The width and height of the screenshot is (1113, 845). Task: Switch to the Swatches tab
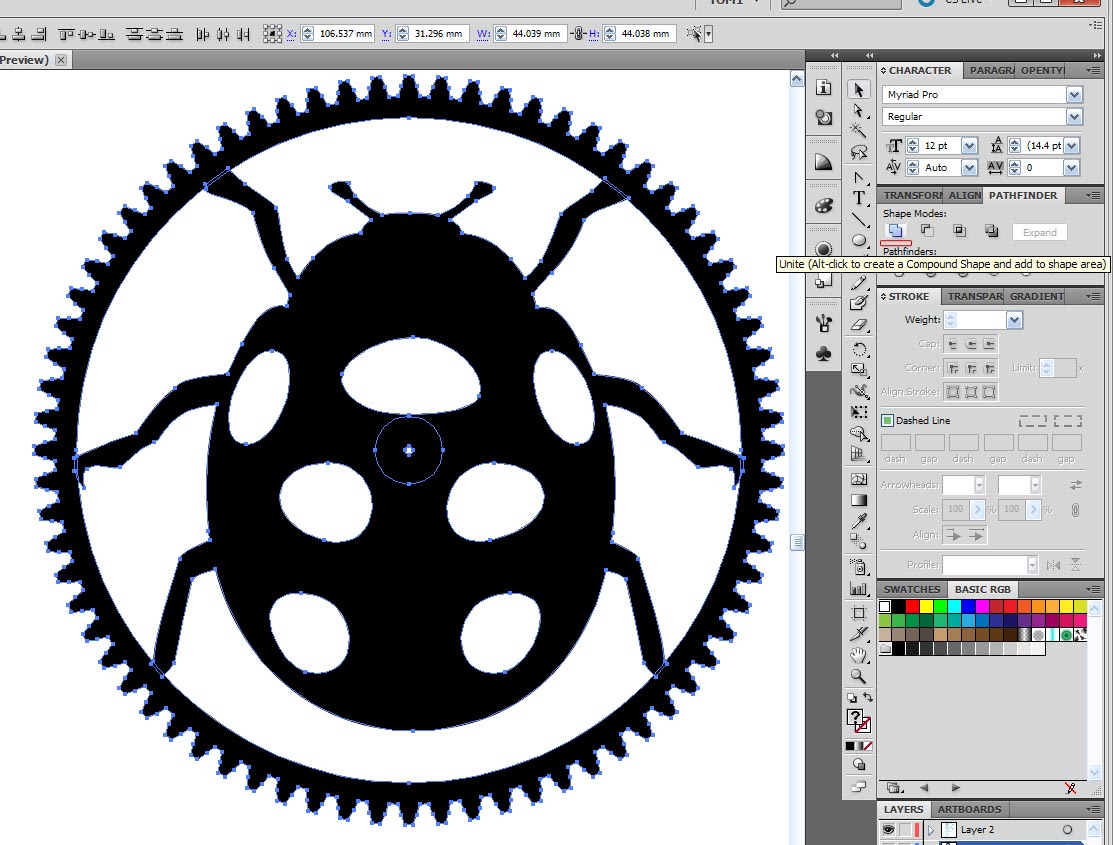(x=911, y=589)
